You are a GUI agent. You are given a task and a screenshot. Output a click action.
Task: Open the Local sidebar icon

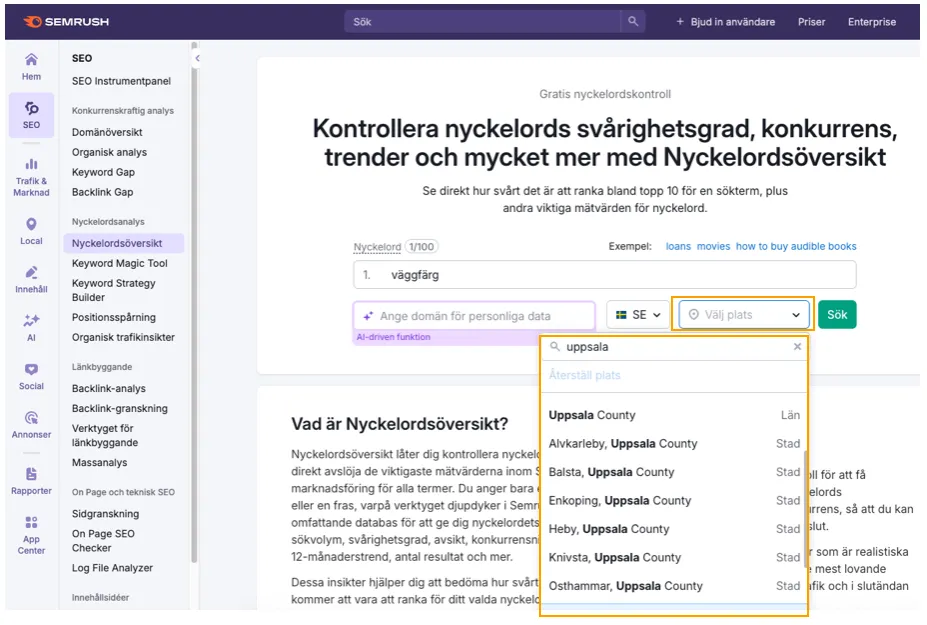click(x=31, y=231)
